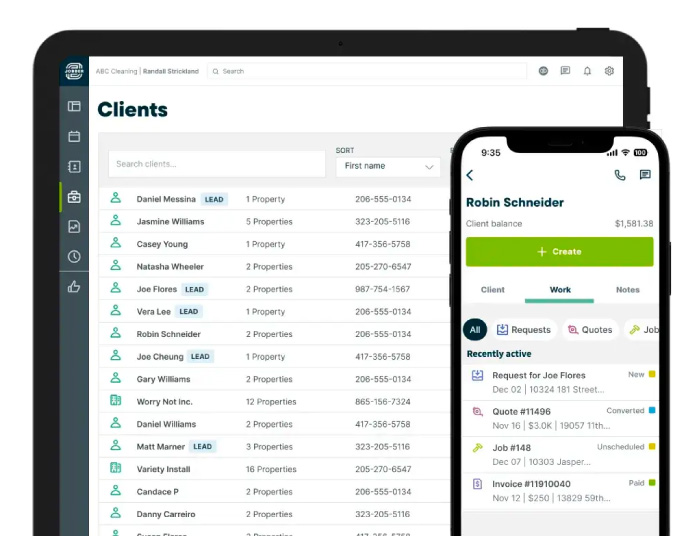Select the All filter chip
The width and height of the screenshot is (680, 536).
pyautogui.click(x=475, y=330)
